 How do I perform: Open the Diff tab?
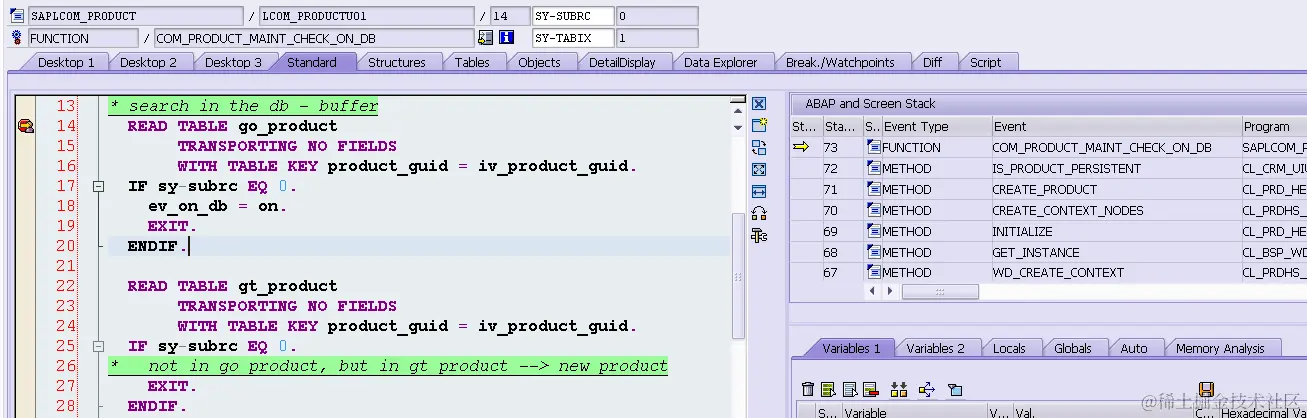click(932, 62)
